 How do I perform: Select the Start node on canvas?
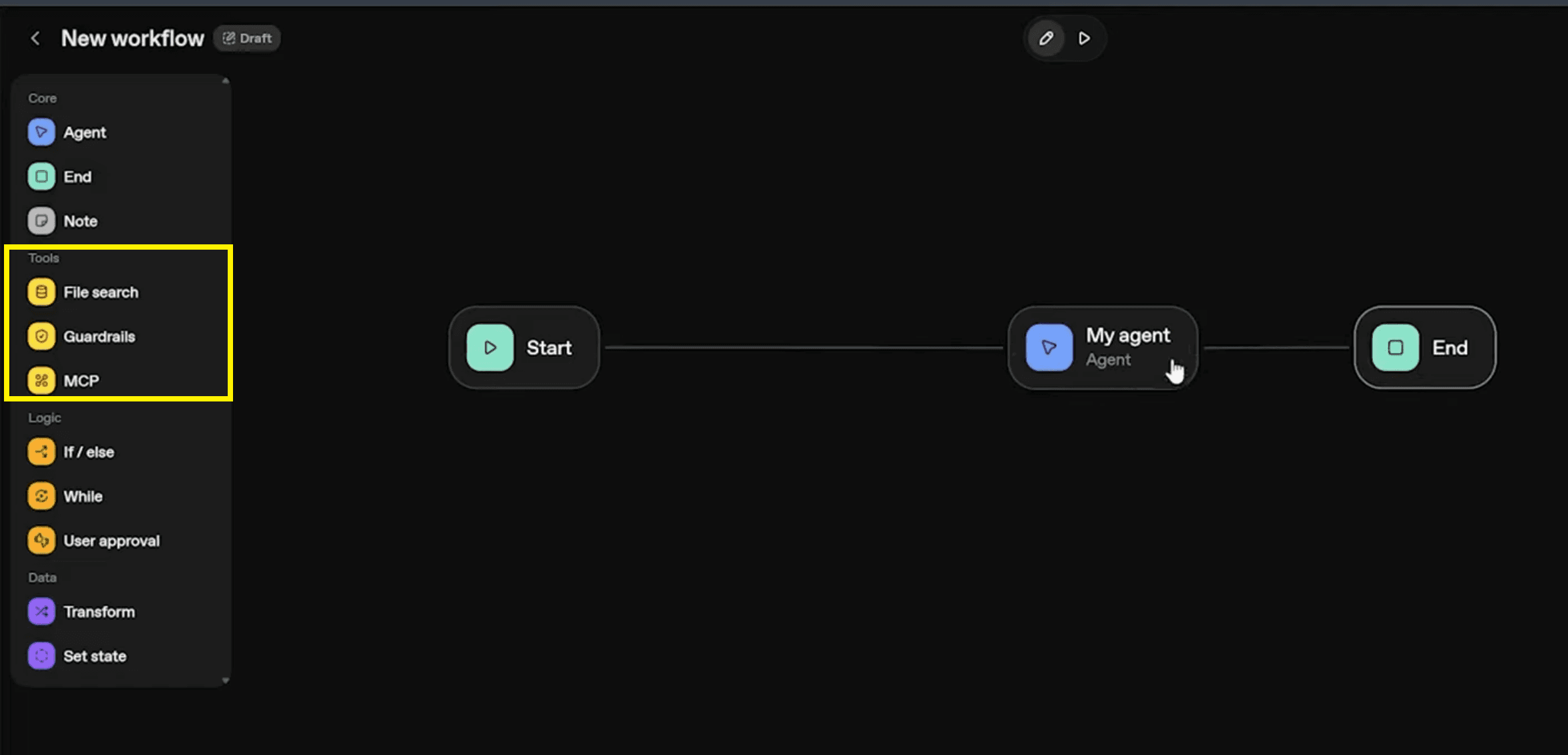point(524,348)
